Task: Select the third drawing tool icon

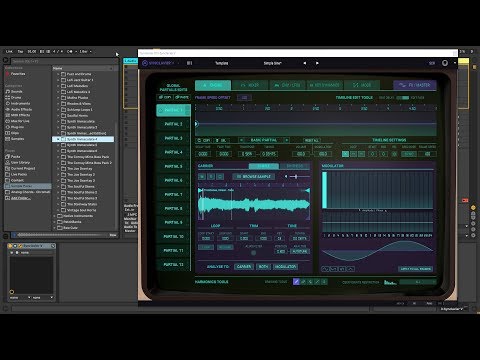Action: [x=310, y=282]
